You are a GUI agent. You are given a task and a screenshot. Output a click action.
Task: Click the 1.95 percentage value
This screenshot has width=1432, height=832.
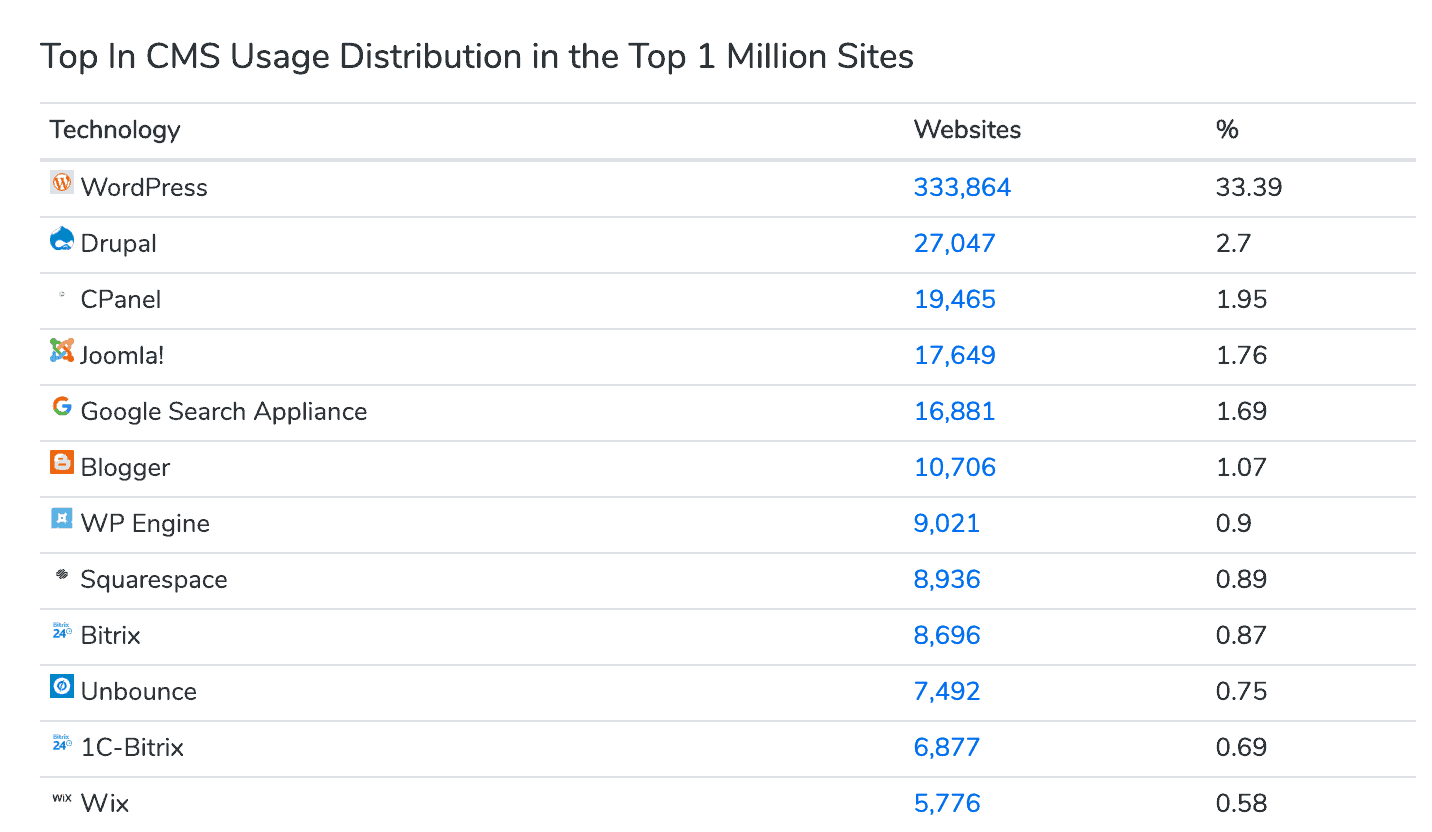click(x=1241, y=299)
